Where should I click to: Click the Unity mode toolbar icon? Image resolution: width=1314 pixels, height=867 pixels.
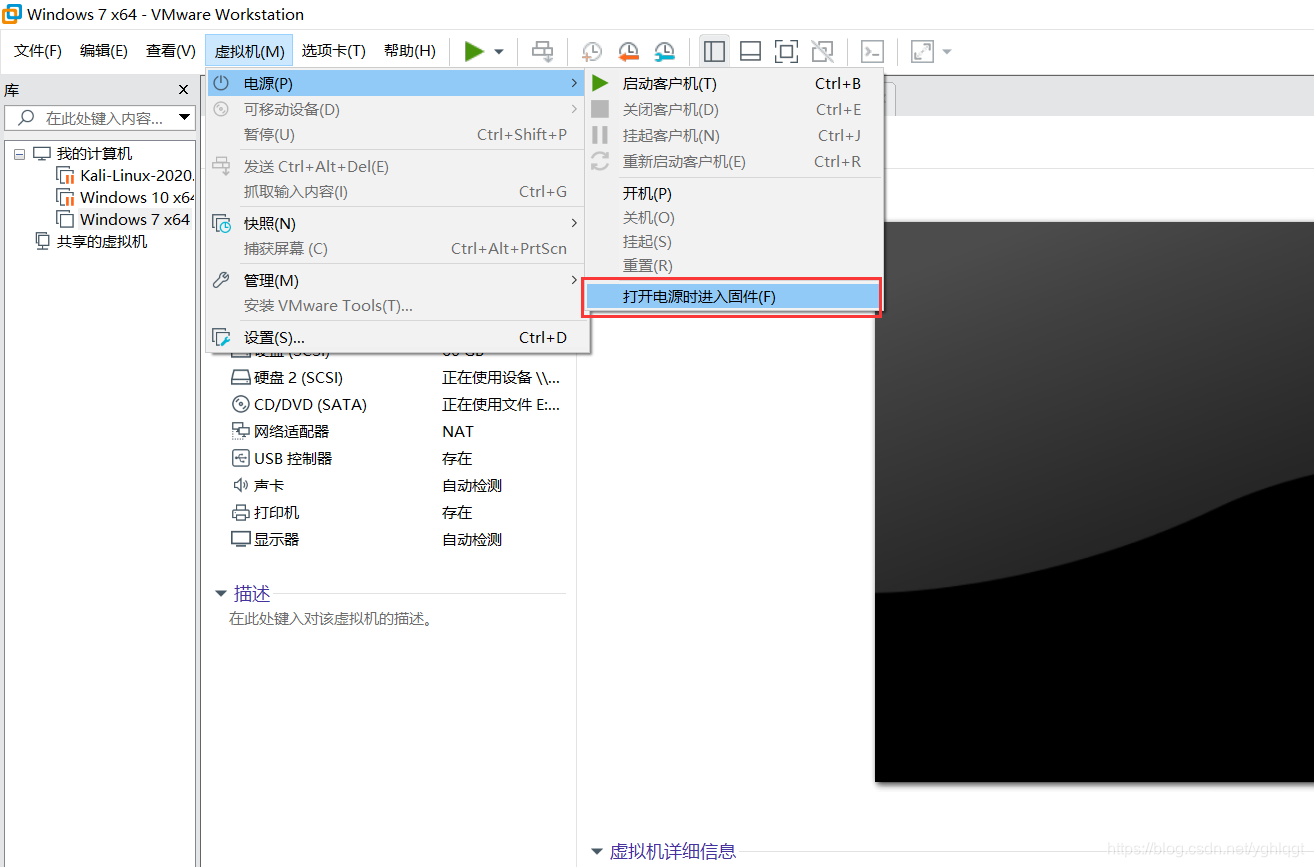click(822, 51)
